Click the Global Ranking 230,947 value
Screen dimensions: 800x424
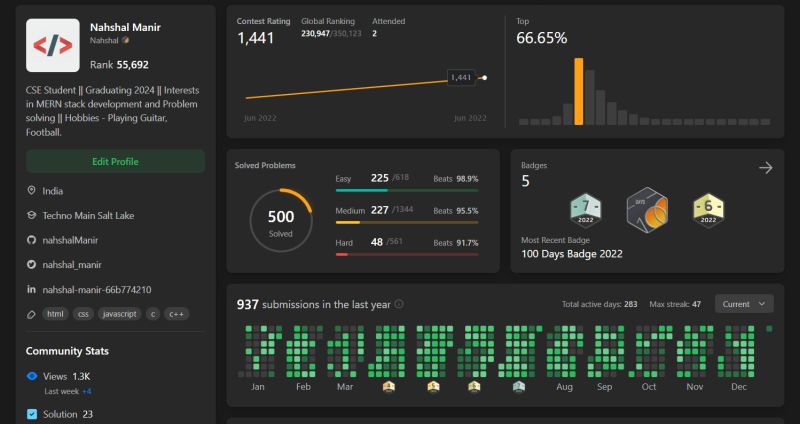tap(315, 34)
